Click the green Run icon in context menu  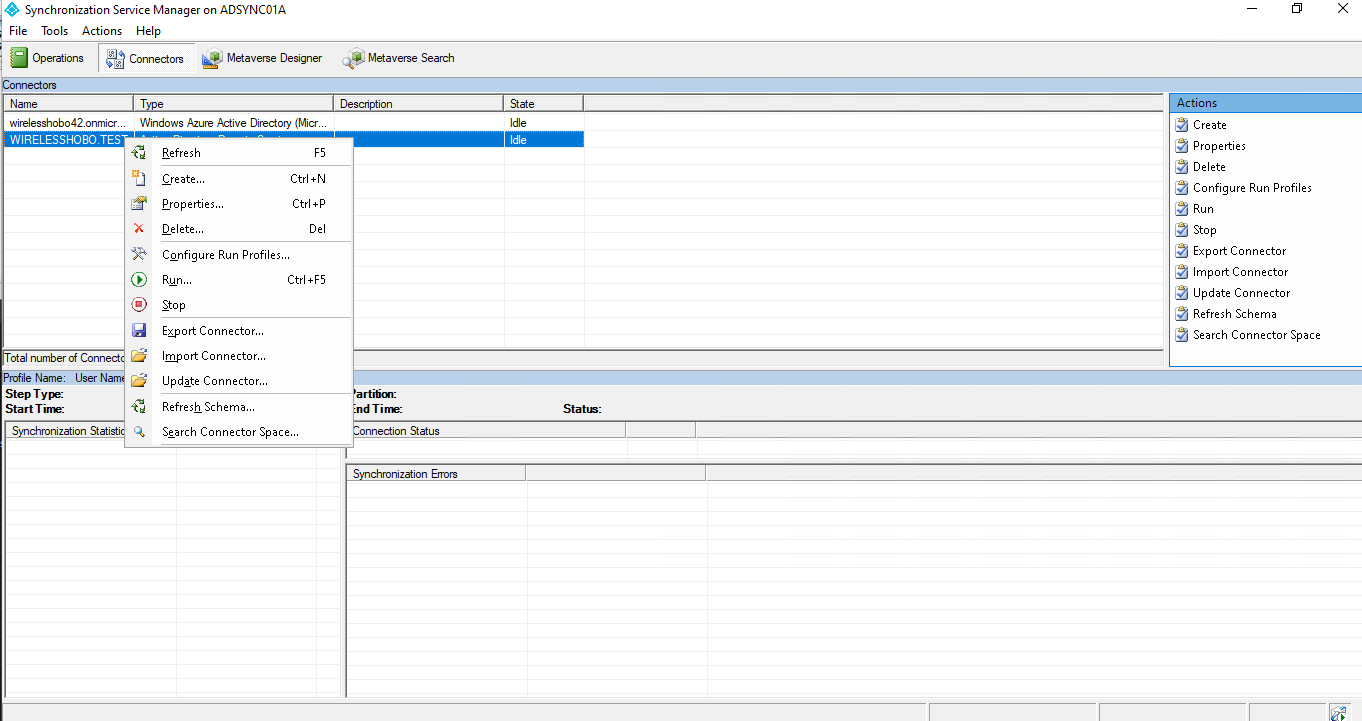[139, 280]
